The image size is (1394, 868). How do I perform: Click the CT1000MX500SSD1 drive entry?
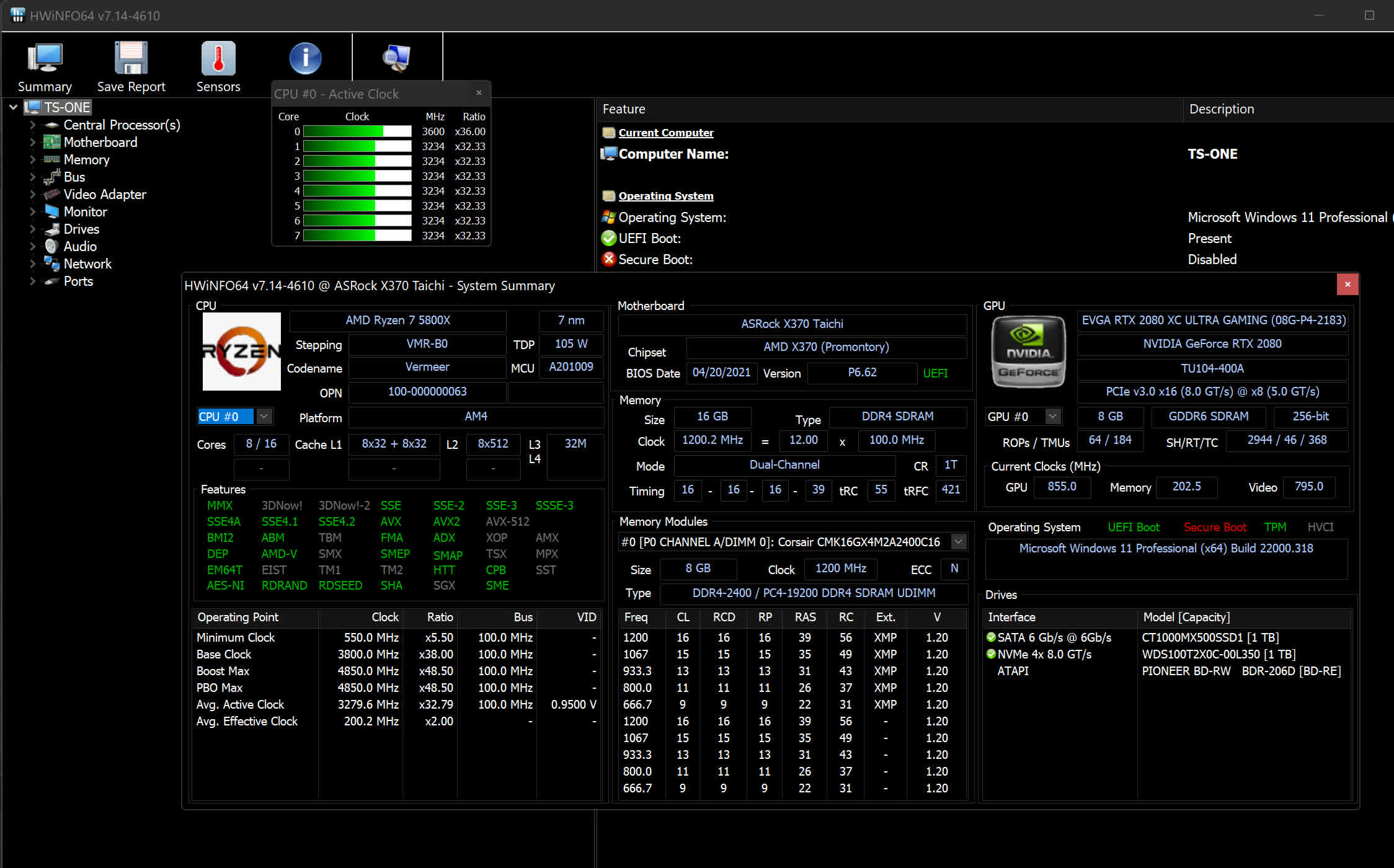[1210, 637]
